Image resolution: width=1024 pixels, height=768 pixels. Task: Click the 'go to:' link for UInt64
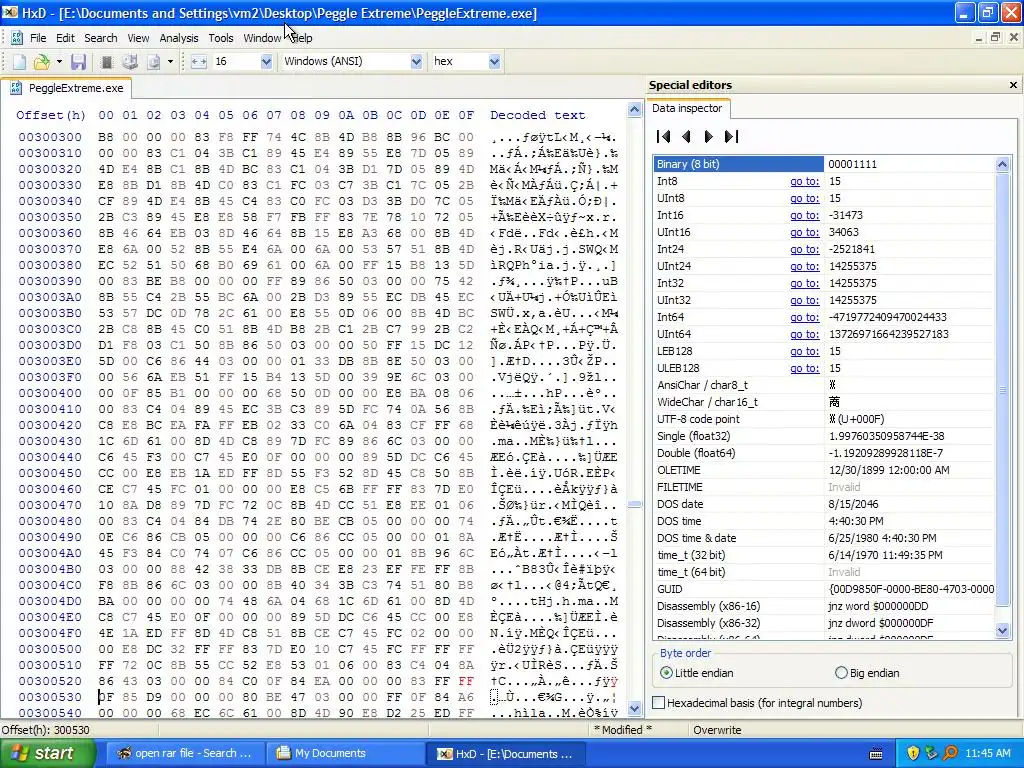(x=805, y=334)
